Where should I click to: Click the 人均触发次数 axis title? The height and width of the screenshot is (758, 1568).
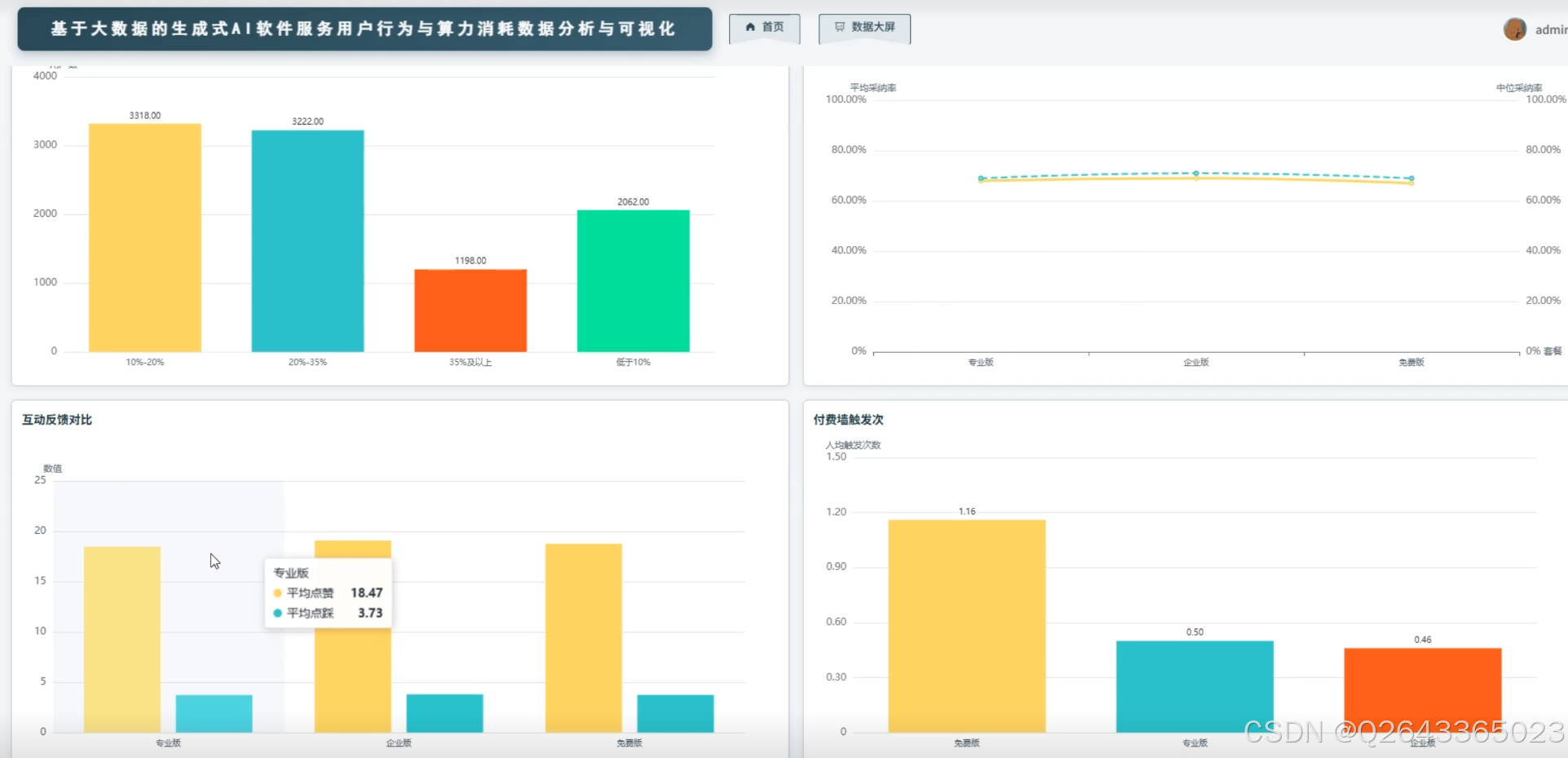(x=853, y=445)
